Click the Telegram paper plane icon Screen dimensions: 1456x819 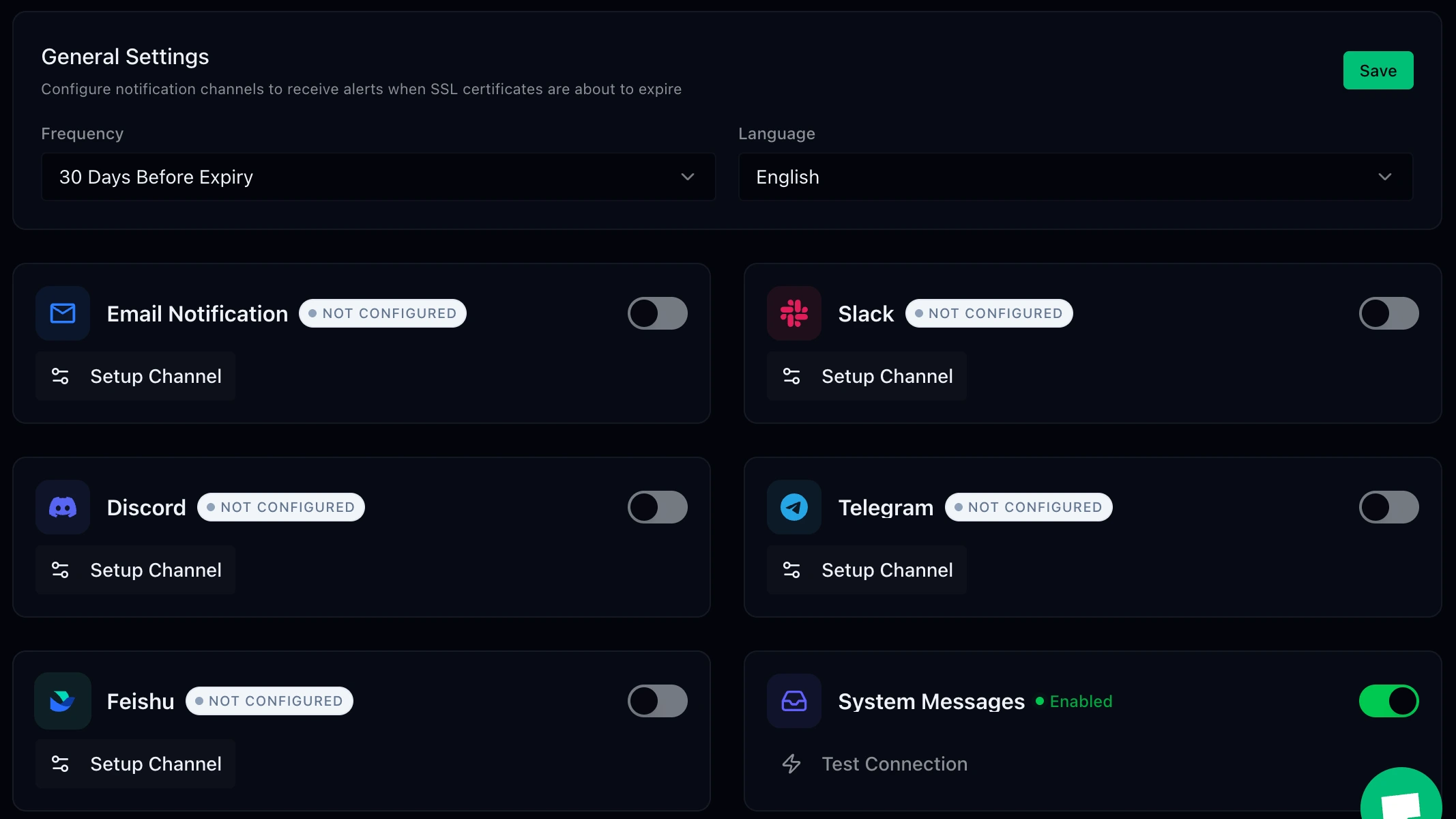(793, 507)
